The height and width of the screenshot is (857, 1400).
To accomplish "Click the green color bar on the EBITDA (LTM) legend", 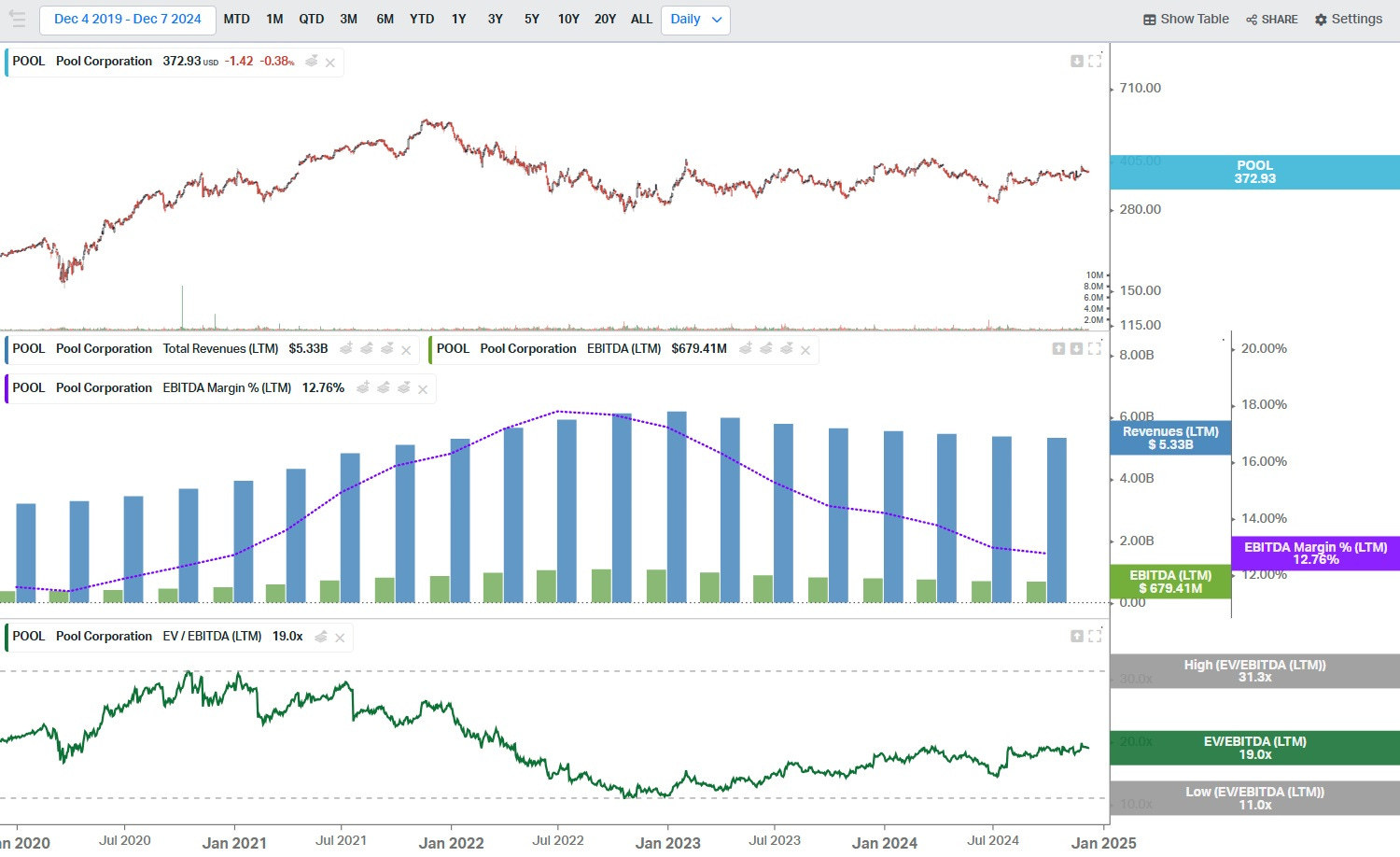I will coord(430,349).
